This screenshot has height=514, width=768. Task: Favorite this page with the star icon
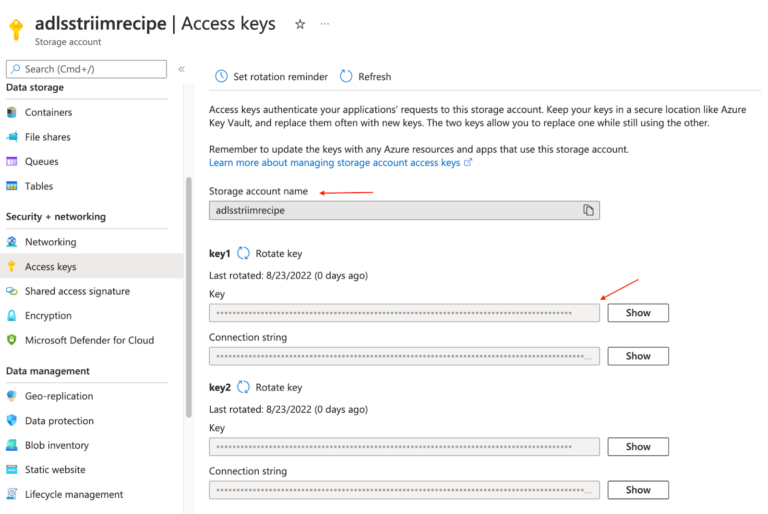[x=299, y=25]
